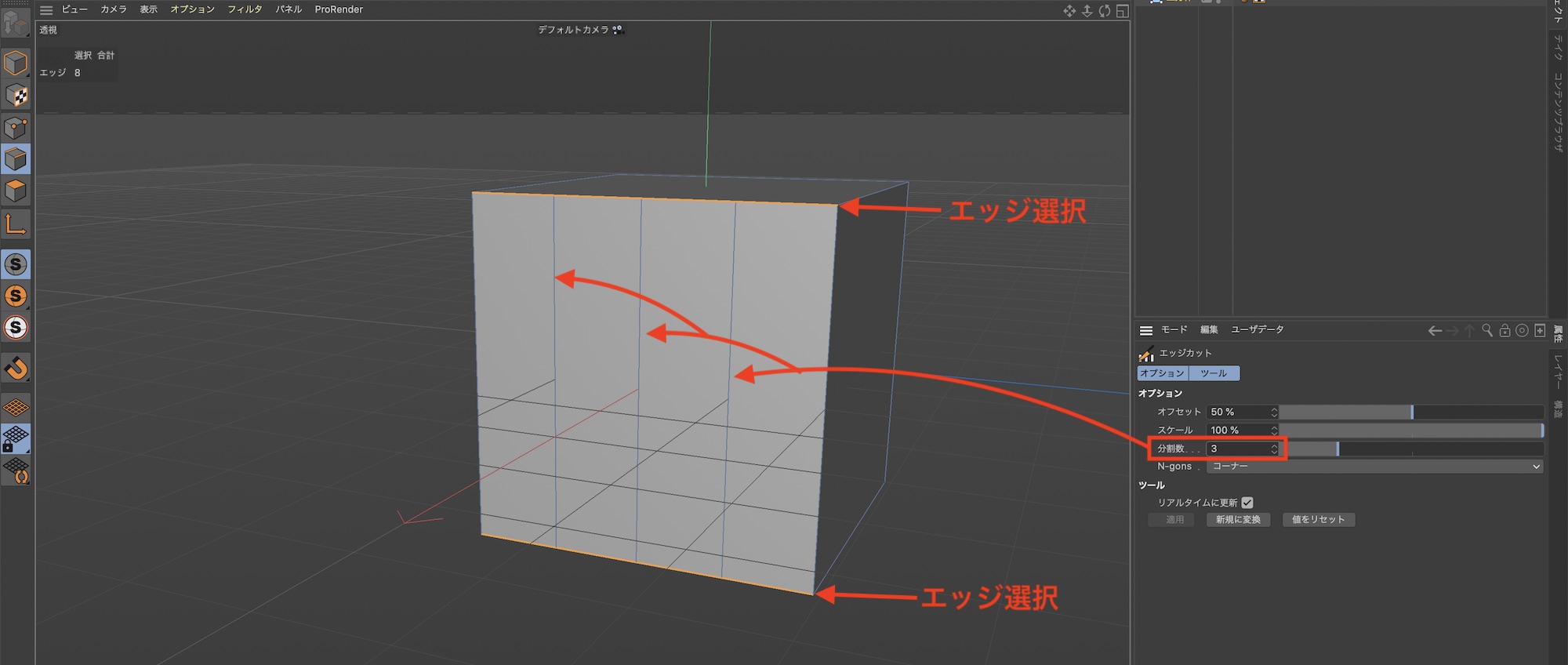This screenshot has width=1568, height=665.
Task: Select the Texture mode checkered cube icon
Action: [16, 96]
